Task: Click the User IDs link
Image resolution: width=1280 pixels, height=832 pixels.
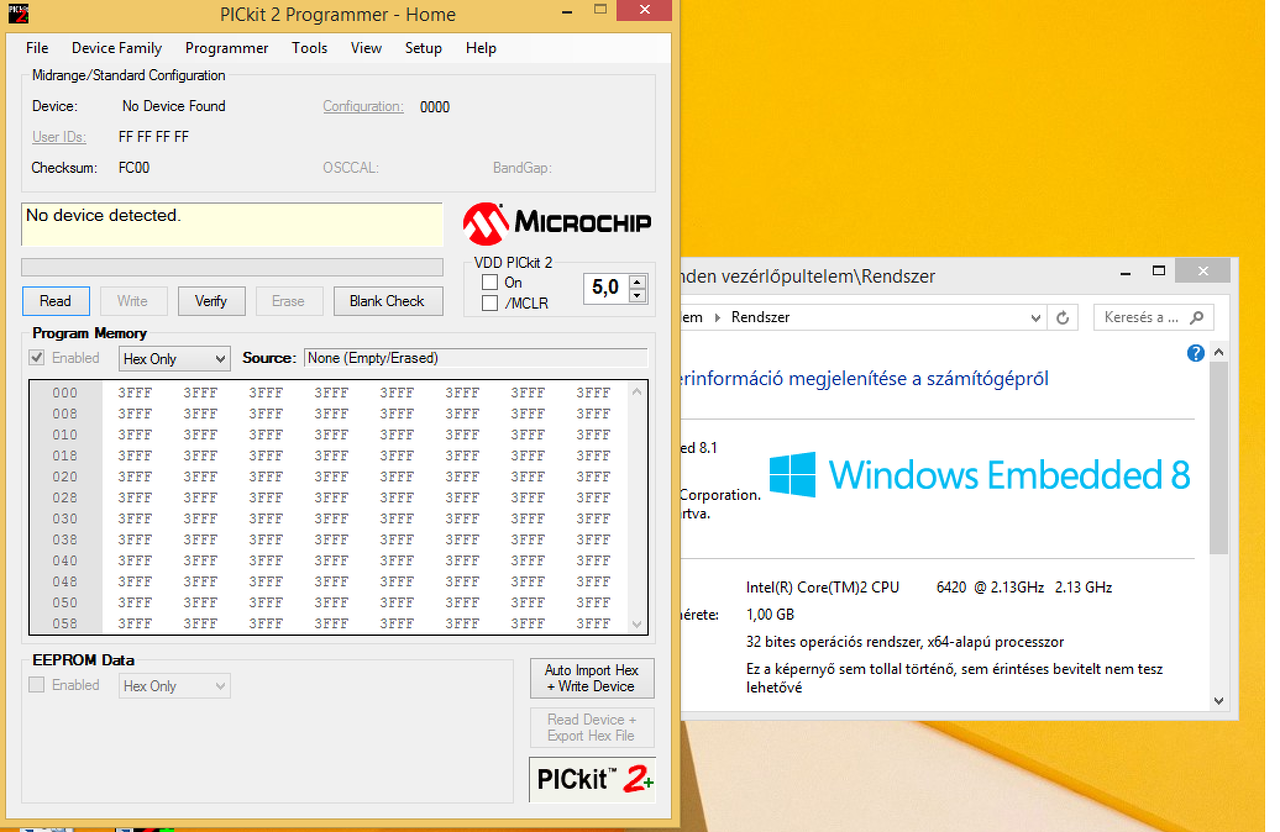Action: click(x=59, y=137)
